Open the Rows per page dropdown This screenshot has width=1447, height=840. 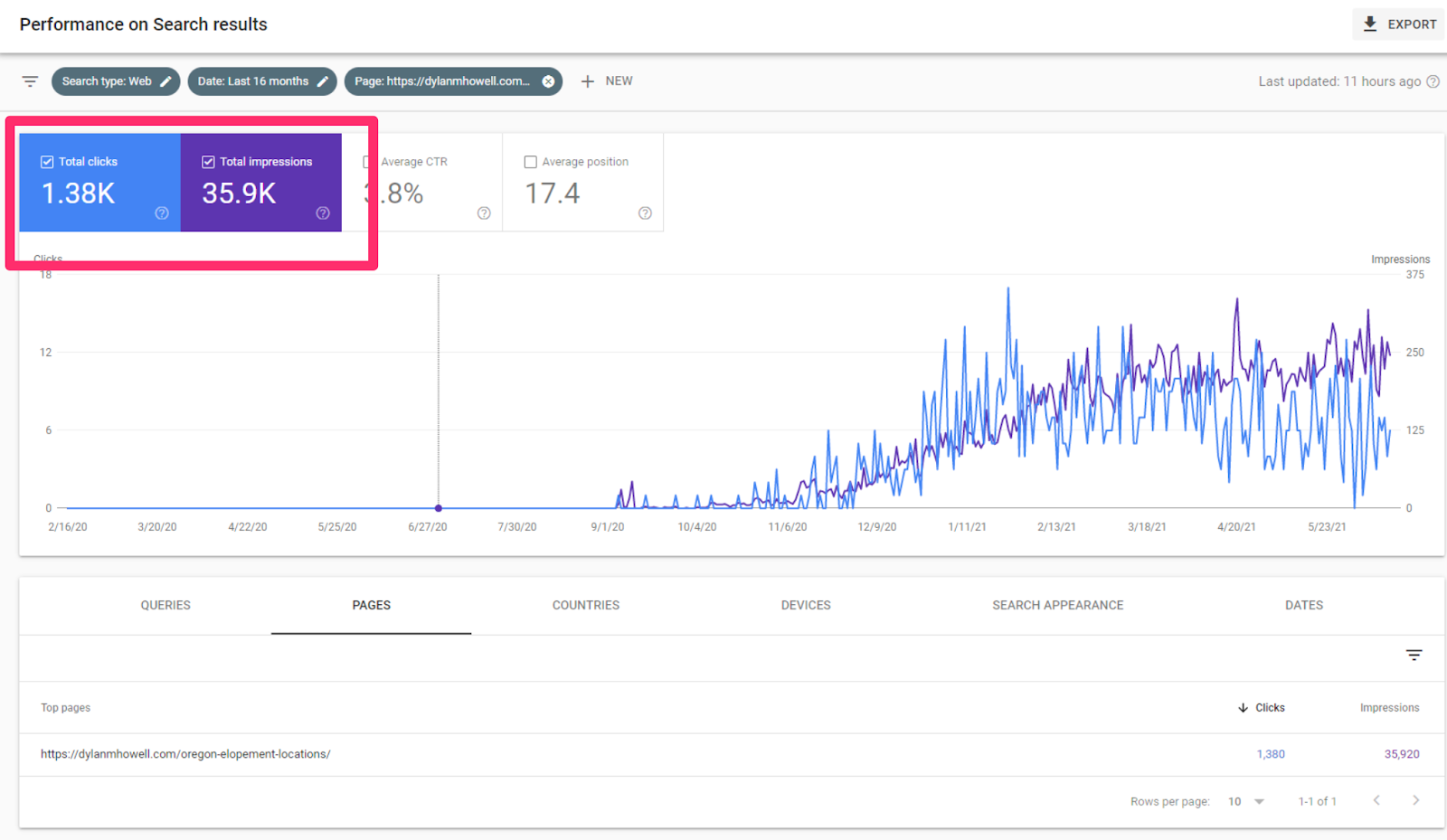(x=1247, y=802)
